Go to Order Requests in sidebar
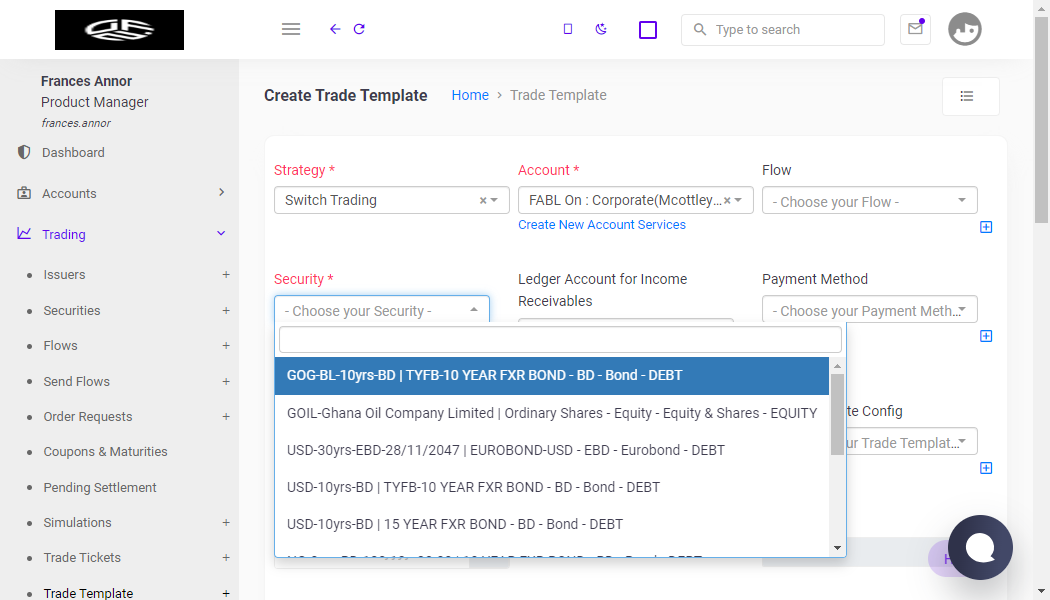Screen dimensions: 1050x600 pyautogui.click(x=88, y=417)
